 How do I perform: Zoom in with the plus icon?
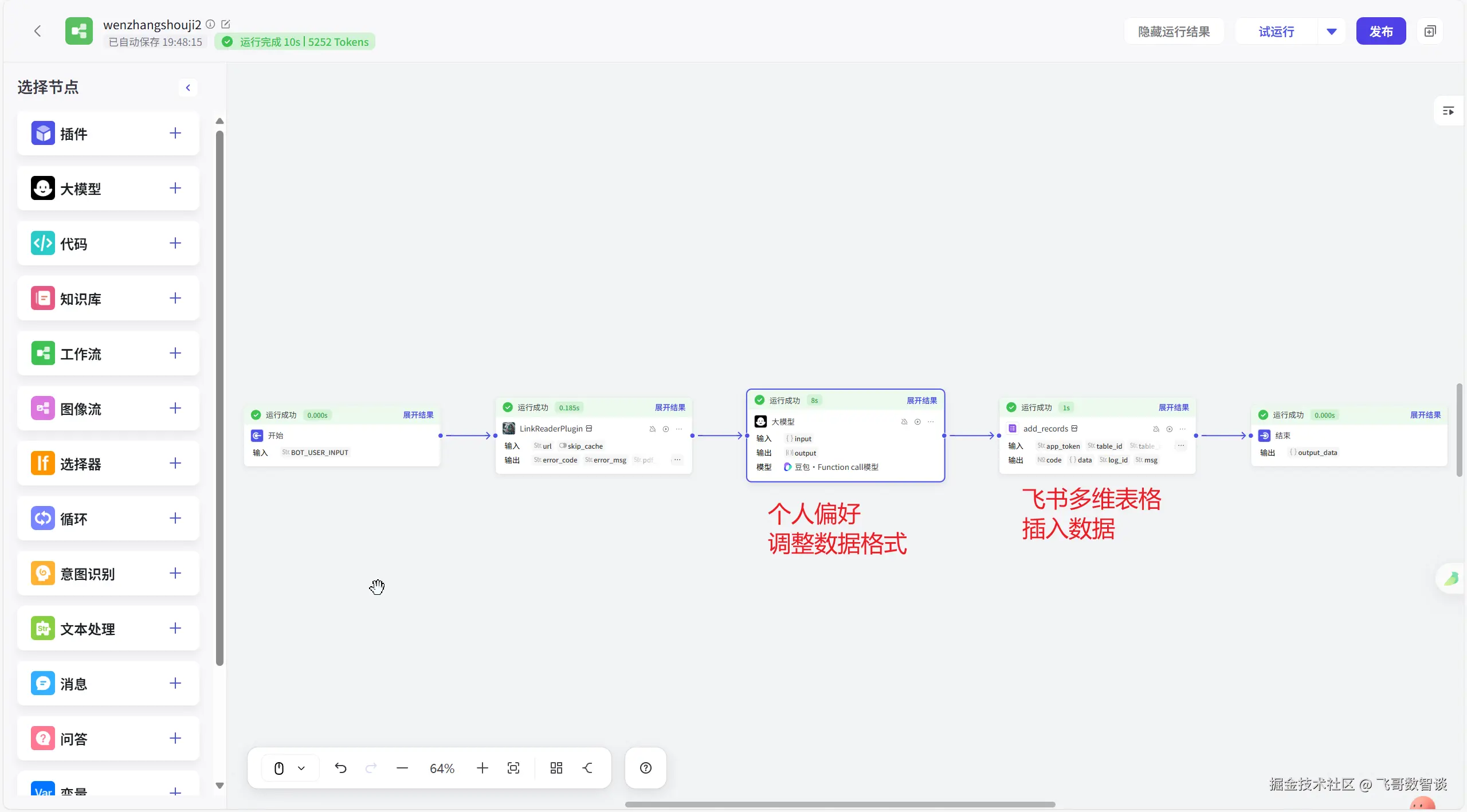click(482, 768)
